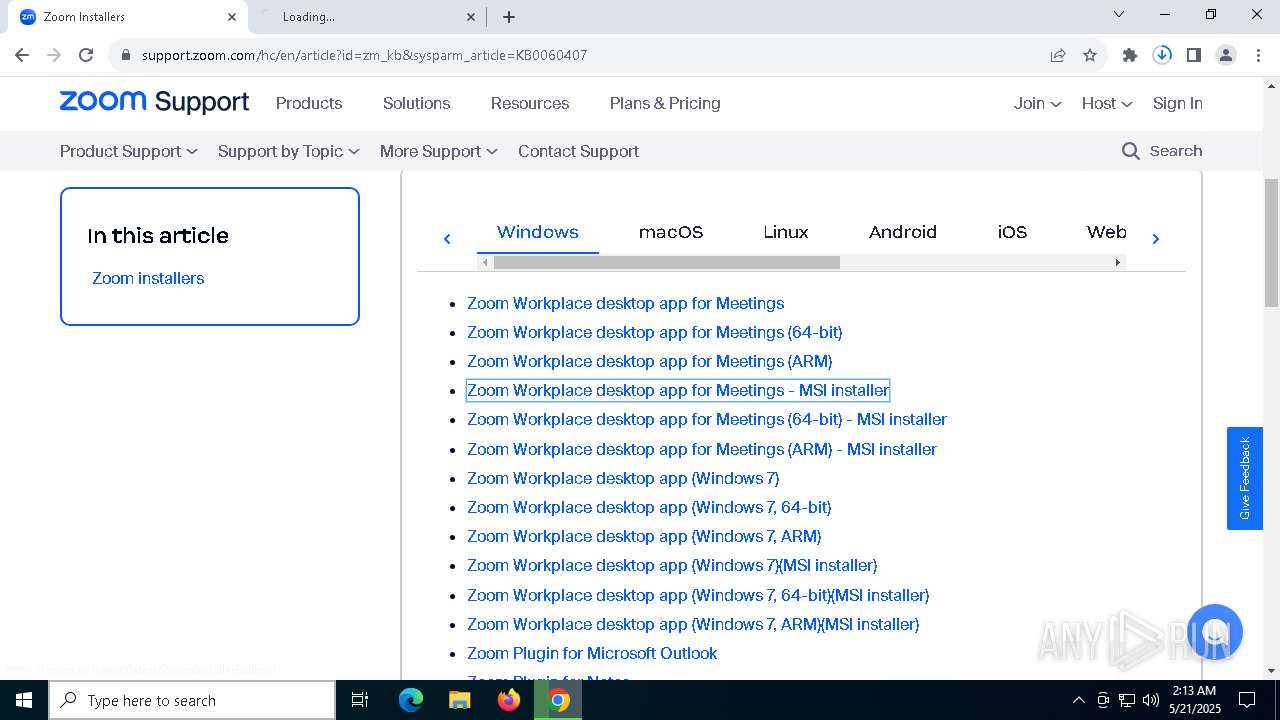Image resolution: width=1280 pixels, height=720 pixels.
Task: Click the page vertical scrollbar thumb
Action: coord(1271,243)
